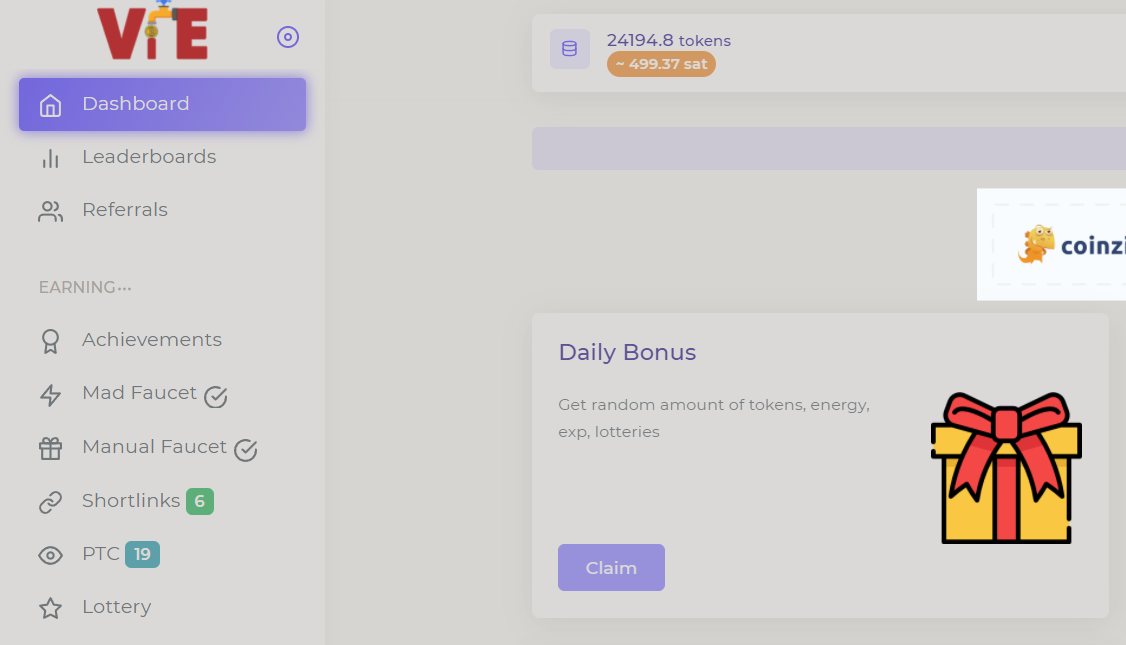Click the Shortlinks chain icon
Viewport: 1126px width, 645px height.
(50, 502)
